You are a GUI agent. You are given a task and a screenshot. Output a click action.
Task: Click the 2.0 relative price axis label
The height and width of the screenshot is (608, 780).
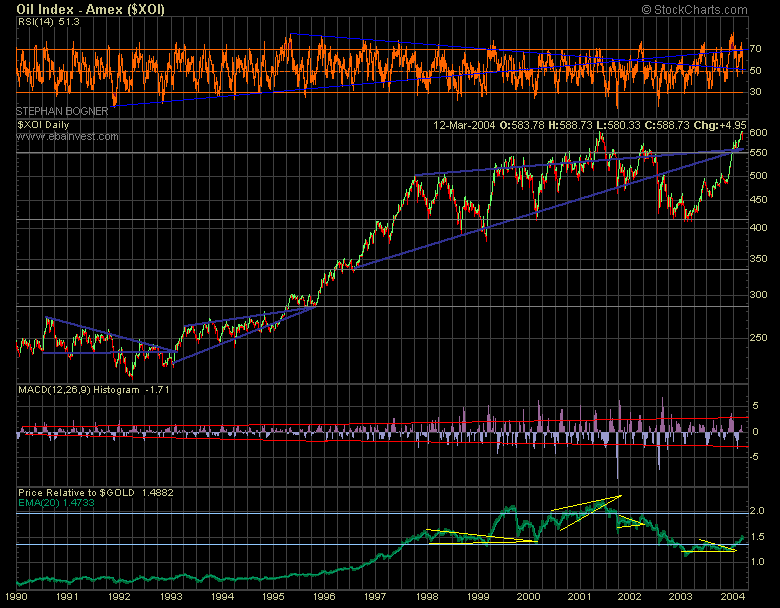[x=758, y=511]
